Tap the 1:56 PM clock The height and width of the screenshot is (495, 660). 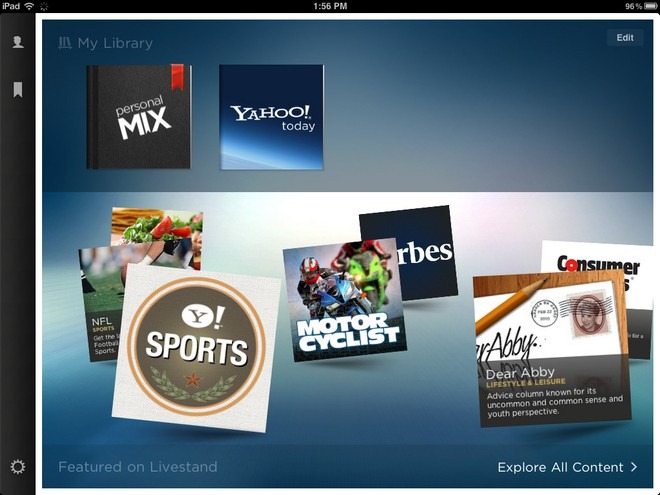(x=330, y=6)
